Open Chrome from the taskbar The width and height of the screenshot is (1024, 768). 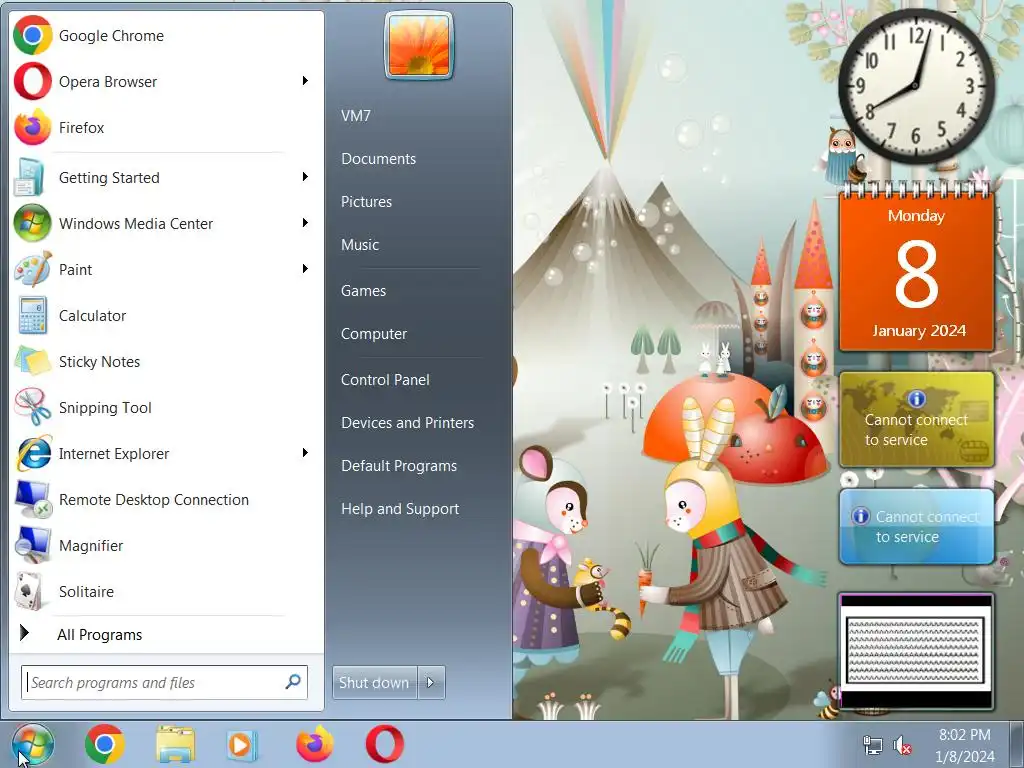[104, 744]
